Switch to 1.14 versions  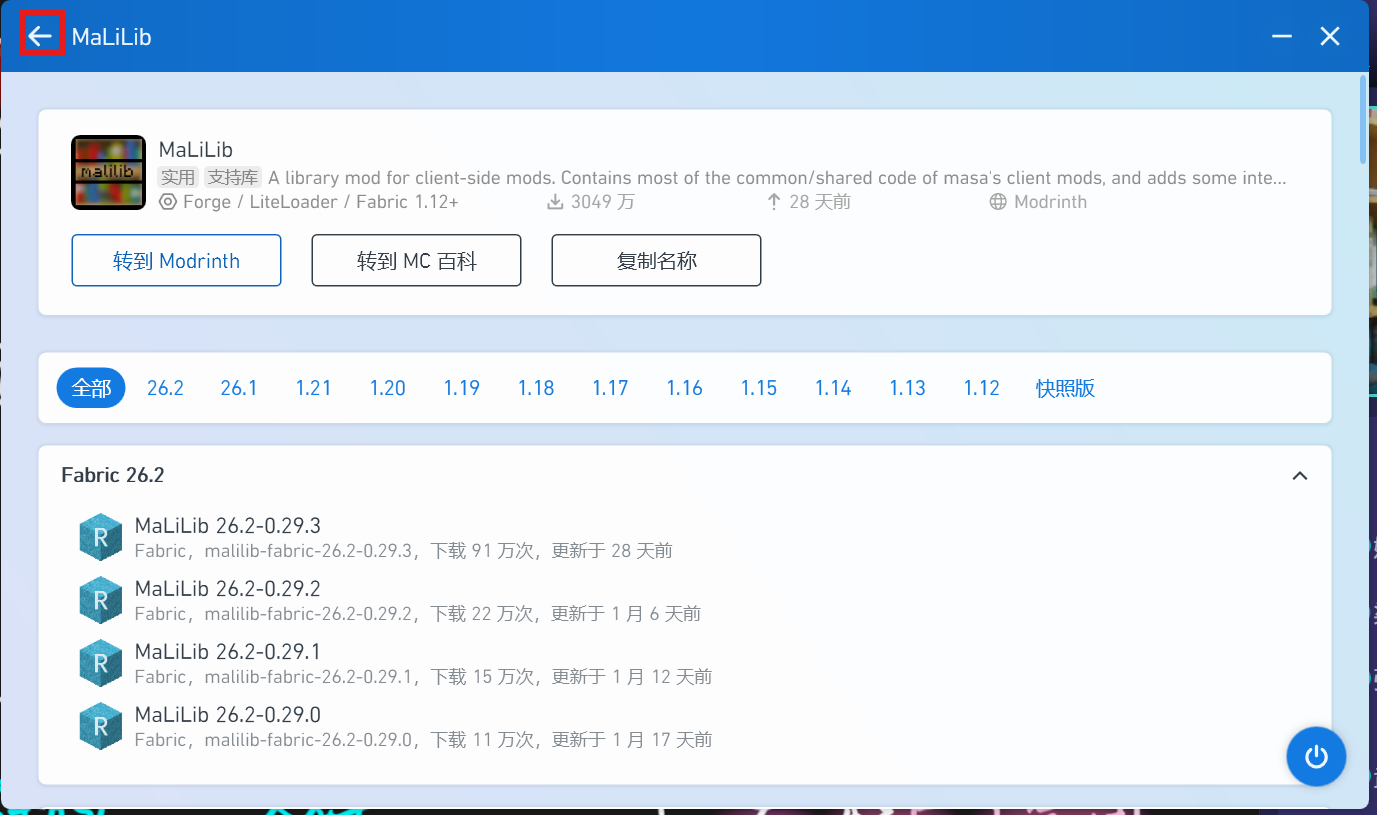833,388
